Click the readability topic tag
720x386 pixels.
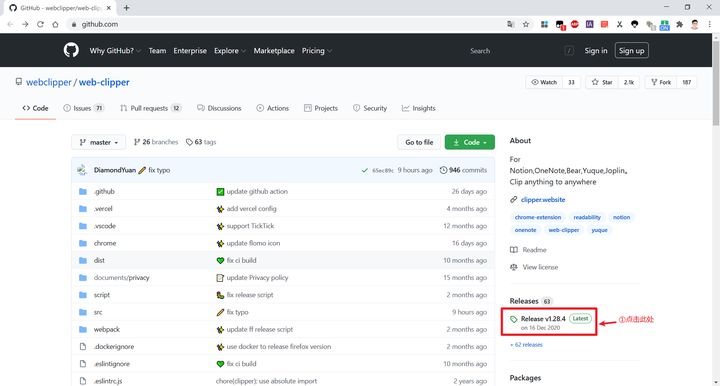pos(587,217)
